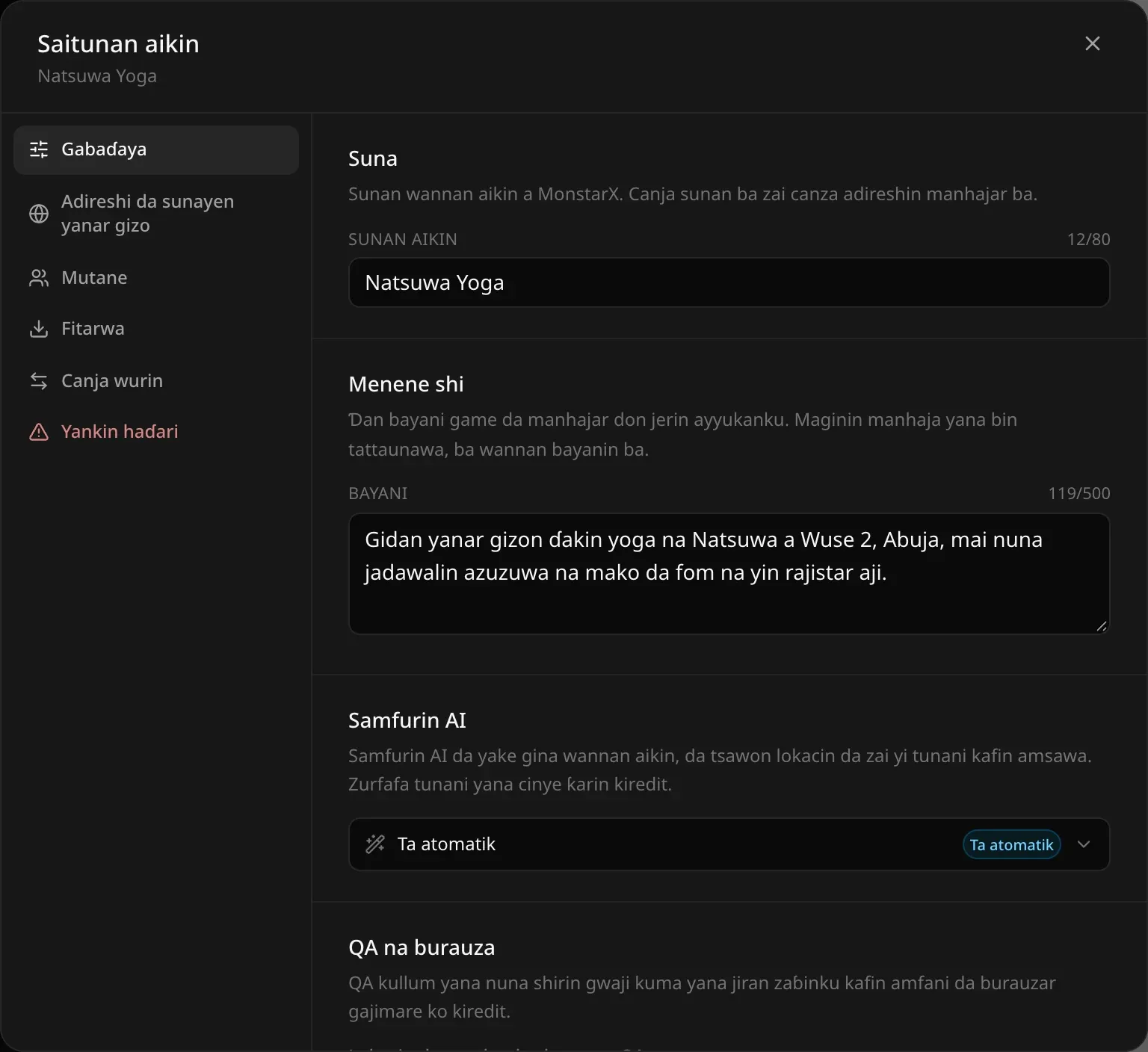This screenshot has height=1052, width=1148.
Task: Click the Gabadaya sliders icon
Action: pyautogui.click(x=39, y=149)
